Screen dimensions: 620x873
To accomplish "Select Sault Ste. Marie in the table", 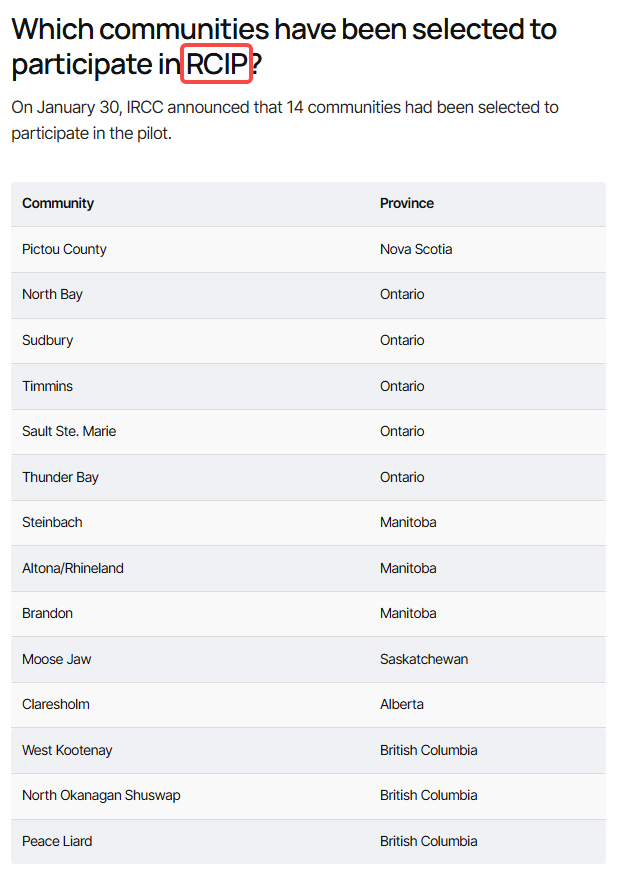I will tap(69, 431).
